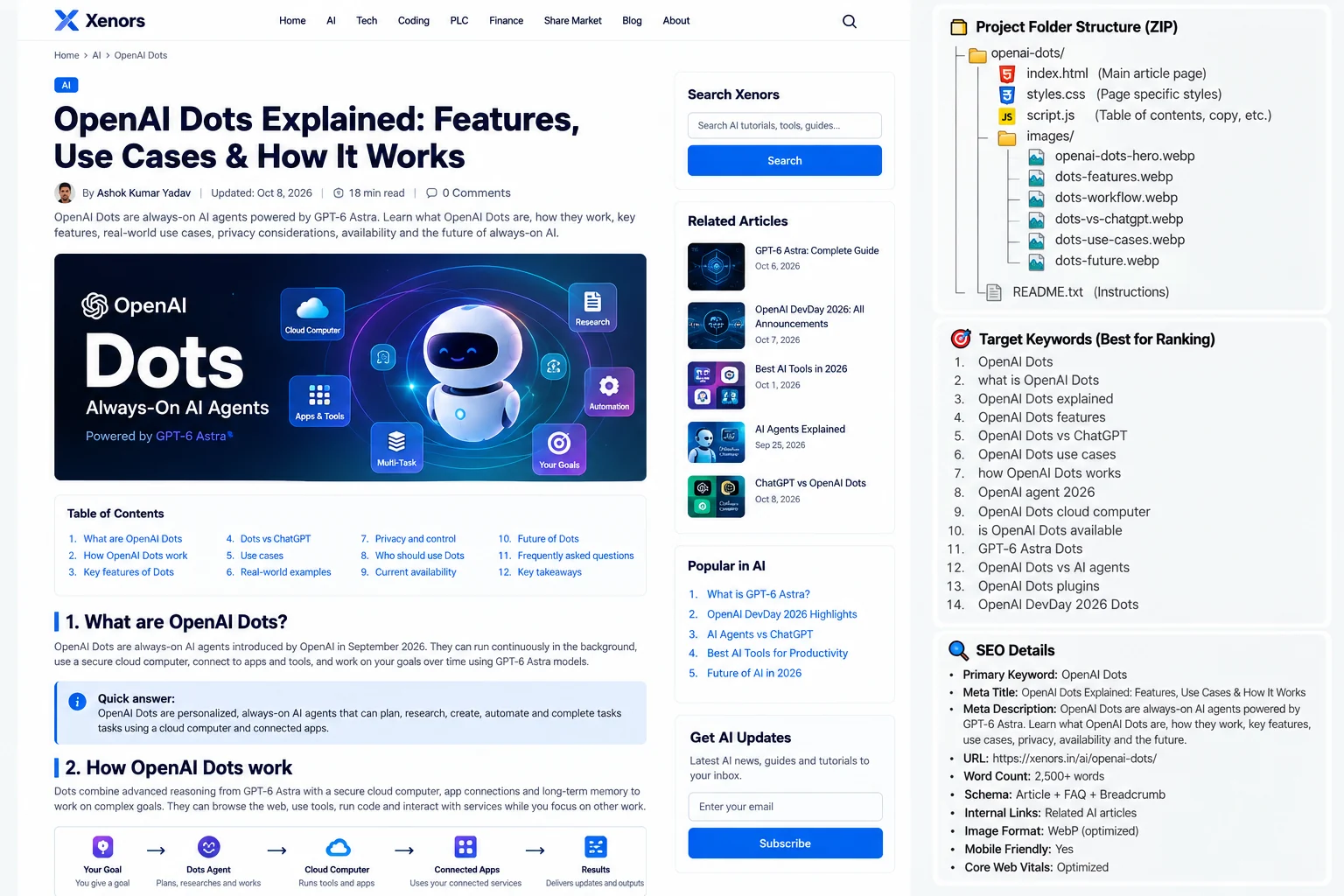Screen dimensions: 1344x896
Task: Click the author avatar of Ashok Kumar Yadav
Action: pos(64,192)
